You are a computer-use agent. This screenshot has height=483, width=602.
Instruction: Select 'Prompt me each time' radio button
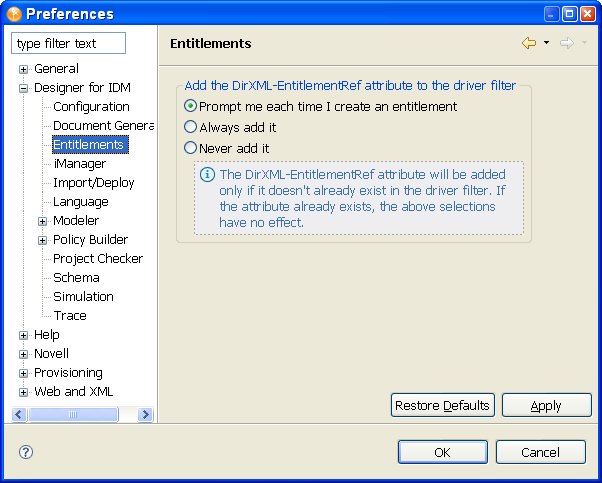[x=191, y=106]
